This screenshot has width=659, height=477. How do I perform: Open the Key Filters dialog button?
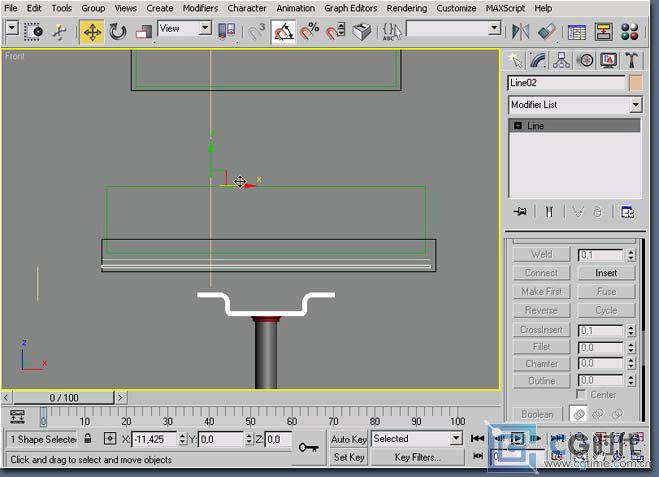[x=417, y=457]
